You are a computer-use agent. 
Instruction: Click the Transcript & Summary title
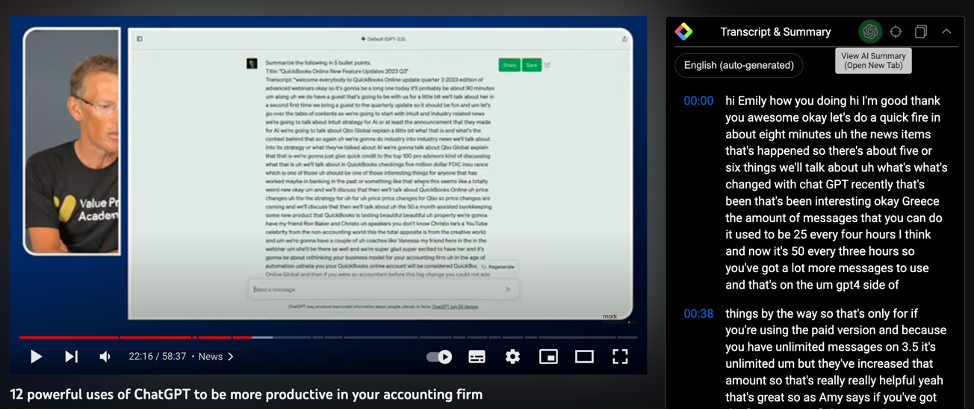click(775, 32)
